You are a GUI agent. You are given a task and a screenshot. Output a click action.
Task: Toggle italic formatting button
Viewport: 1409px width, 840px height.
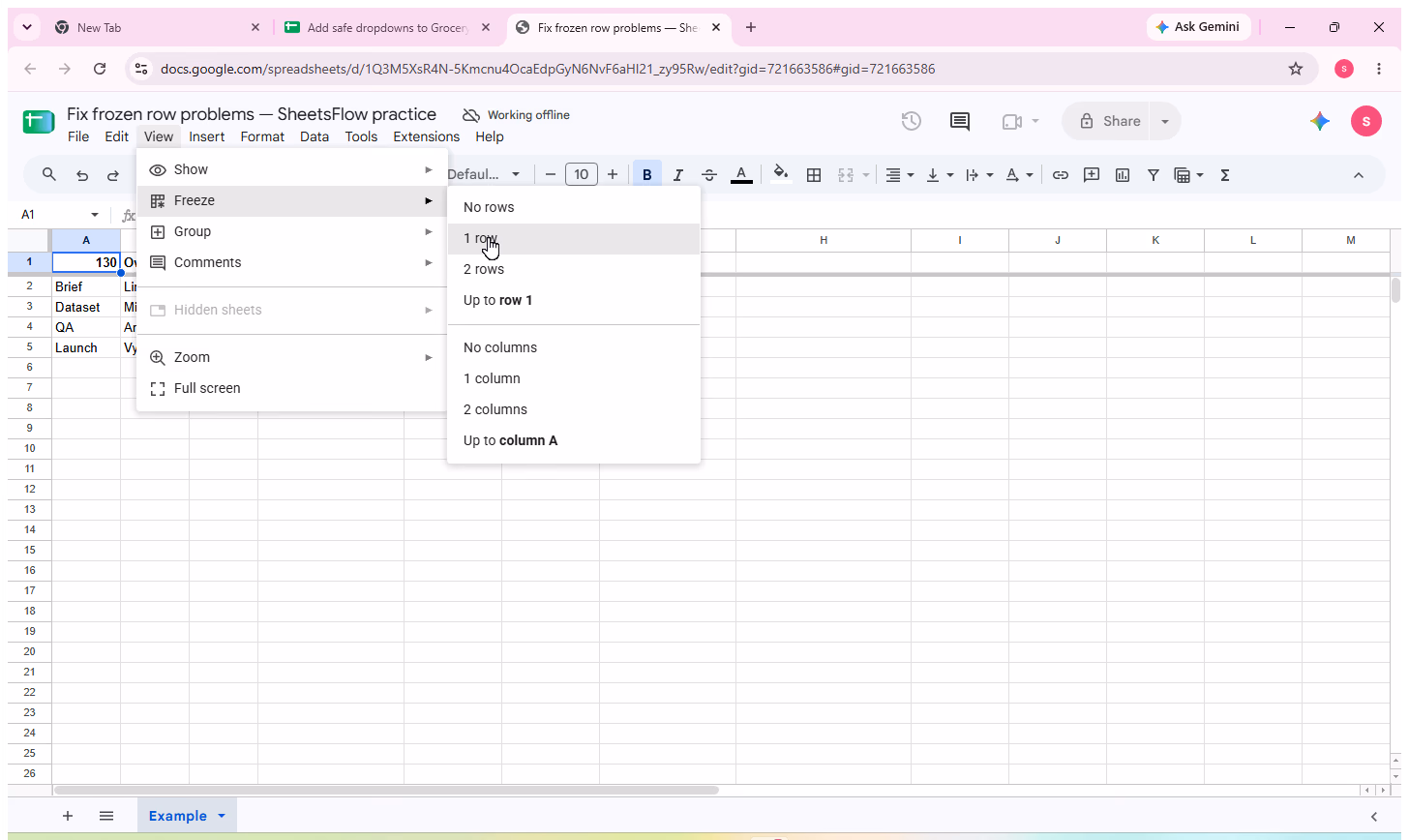(x=678, y=175)
